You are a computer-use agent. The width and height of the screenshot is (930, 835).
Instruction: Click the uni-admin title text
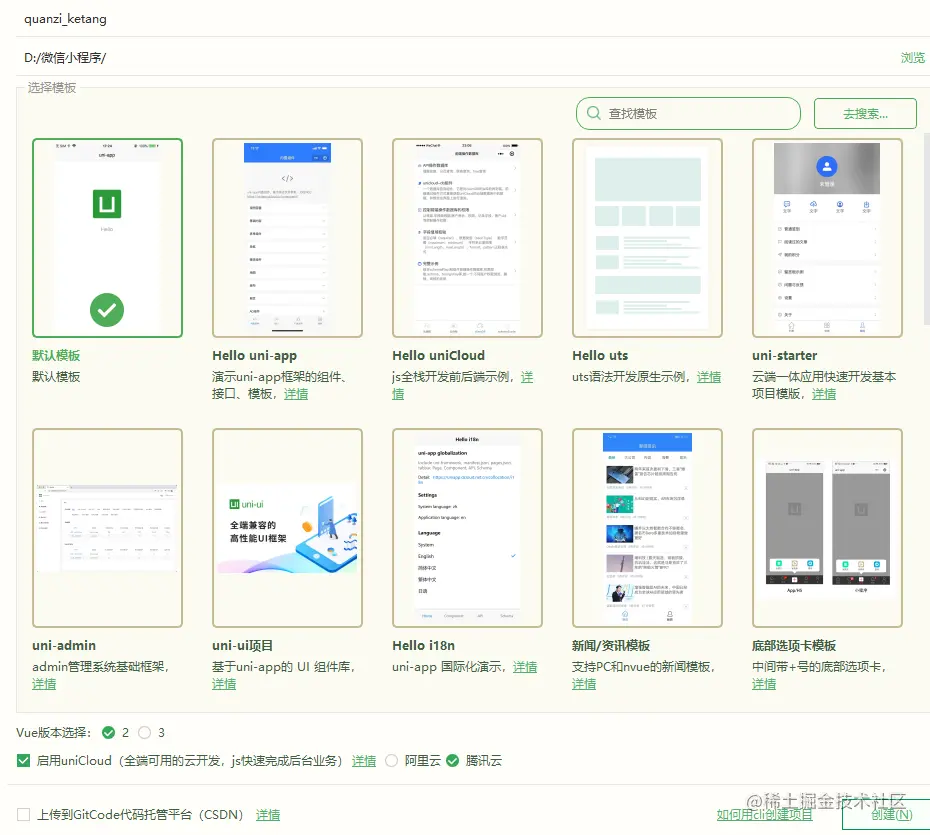pos(64,645)
